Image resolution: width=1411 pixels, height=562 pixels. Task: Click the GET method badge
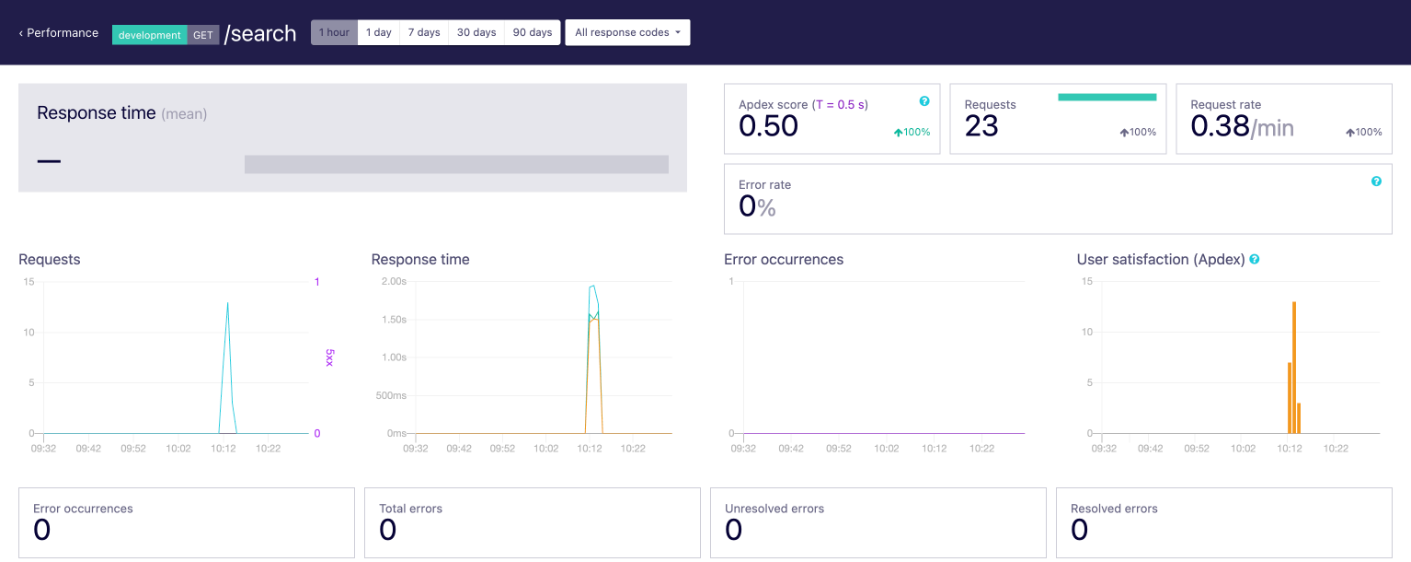tap(203, 34)
